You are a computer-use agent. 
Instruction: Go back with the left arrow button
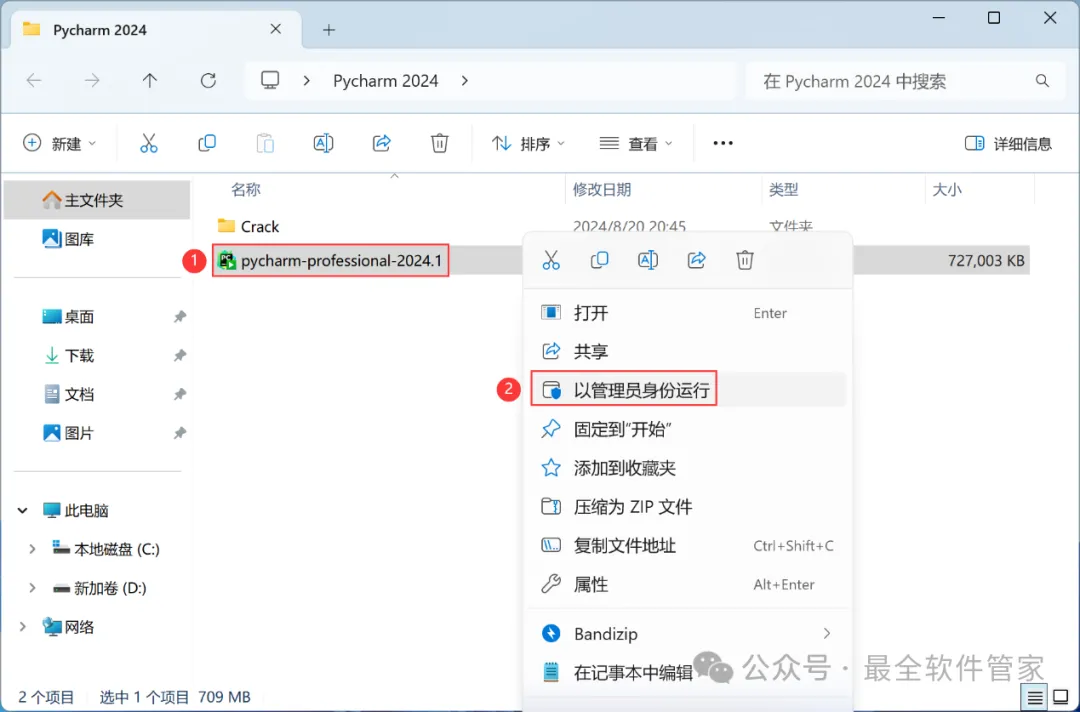[34, 81]
